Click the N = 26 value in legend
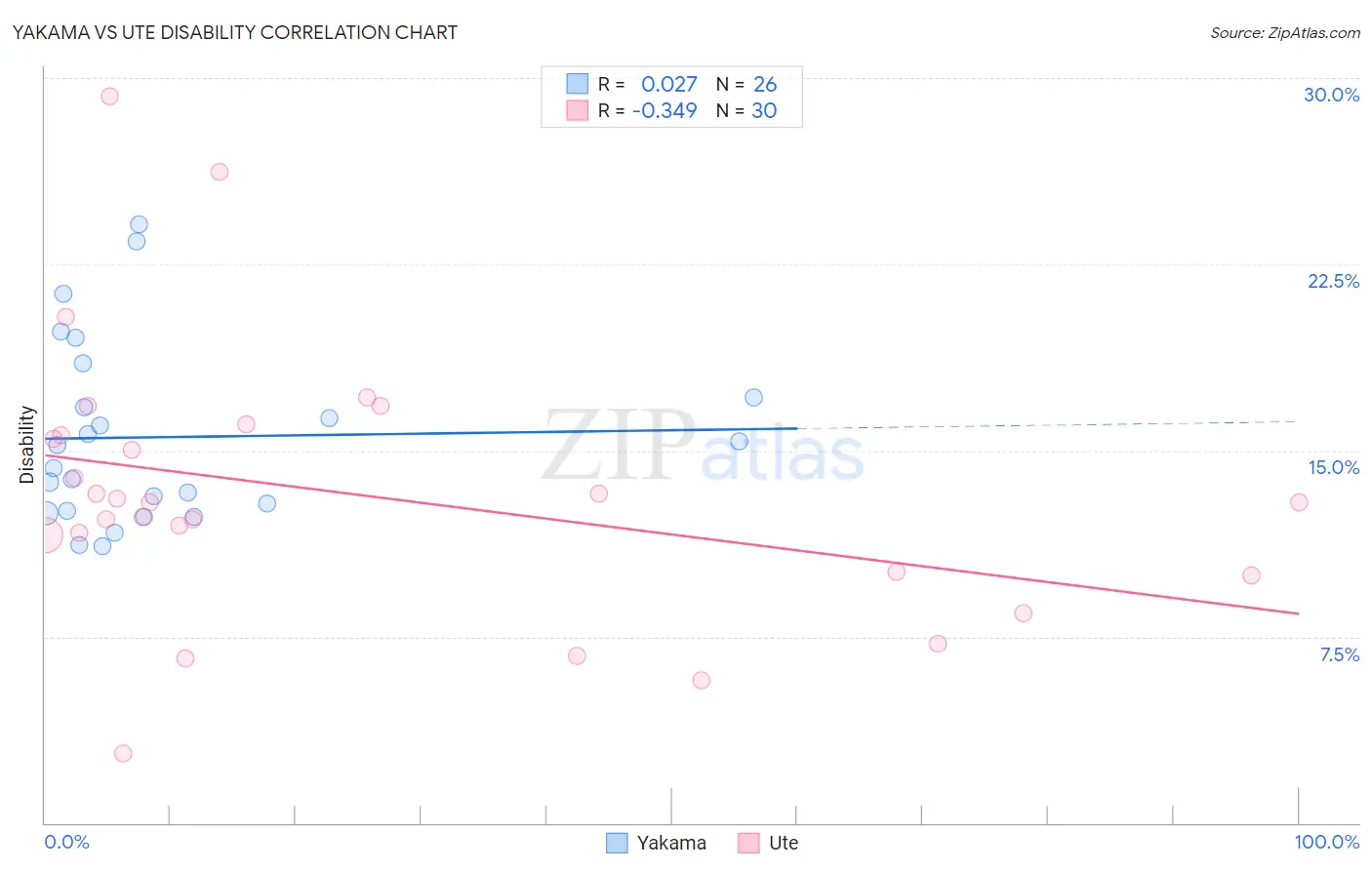 747,84
